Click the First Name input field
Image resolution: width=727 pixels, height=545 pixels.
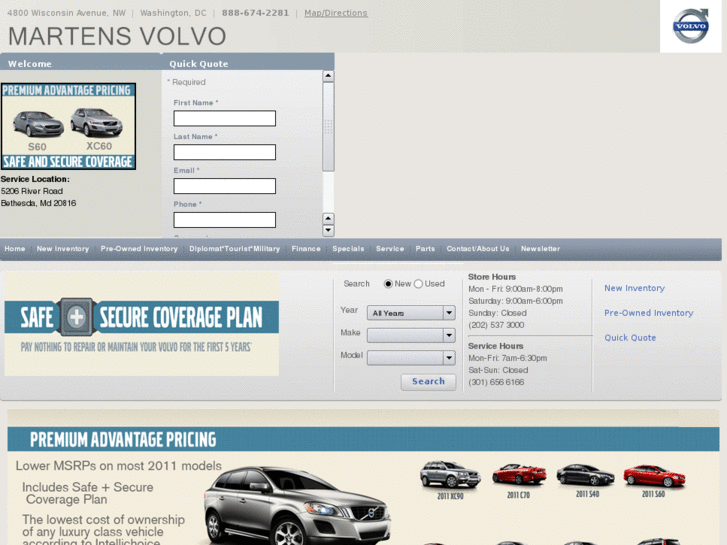click(224, 118)
